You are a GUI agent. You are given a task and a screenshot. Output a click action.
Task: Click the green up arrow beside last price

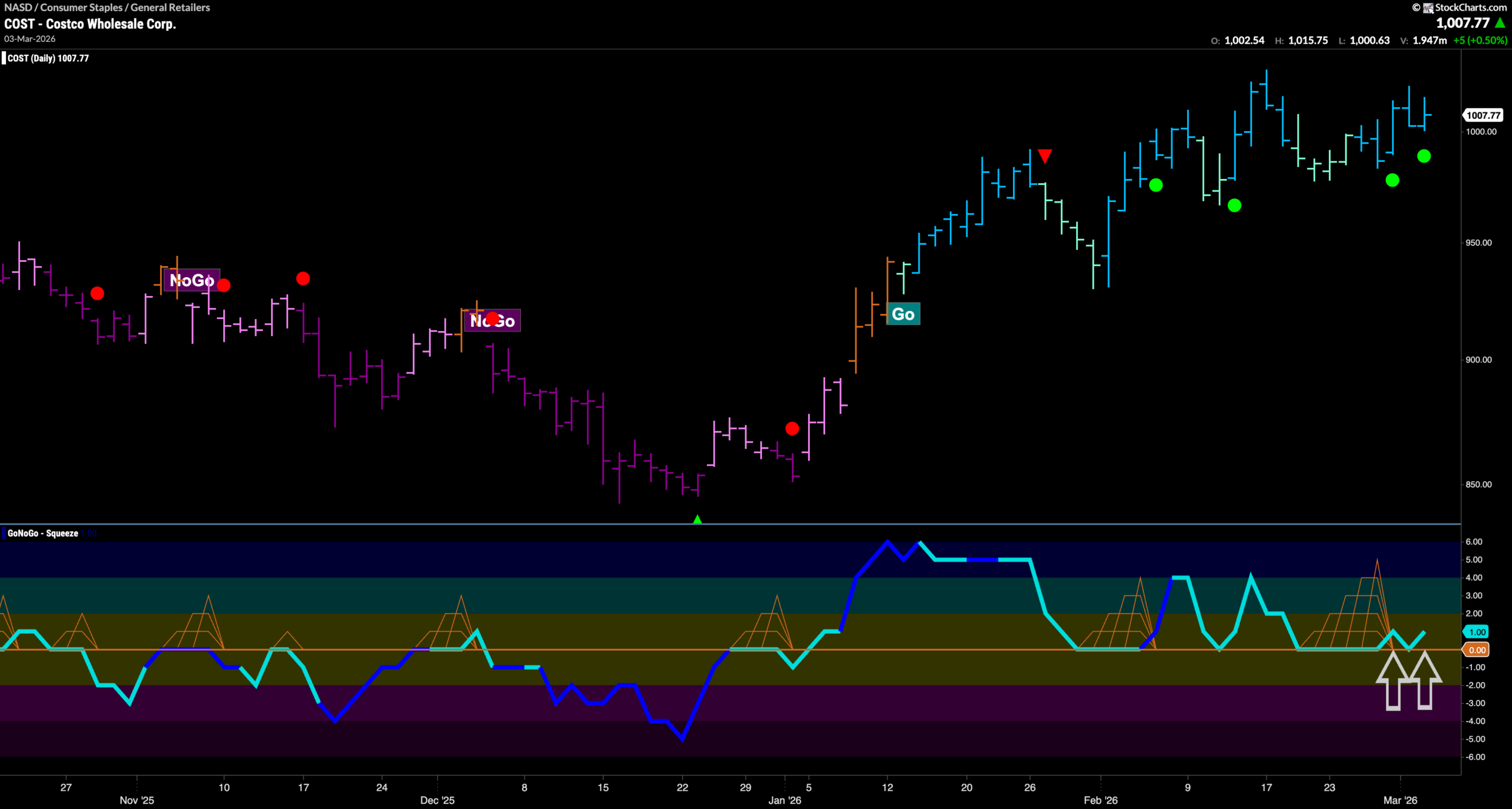coord(1500,22)
